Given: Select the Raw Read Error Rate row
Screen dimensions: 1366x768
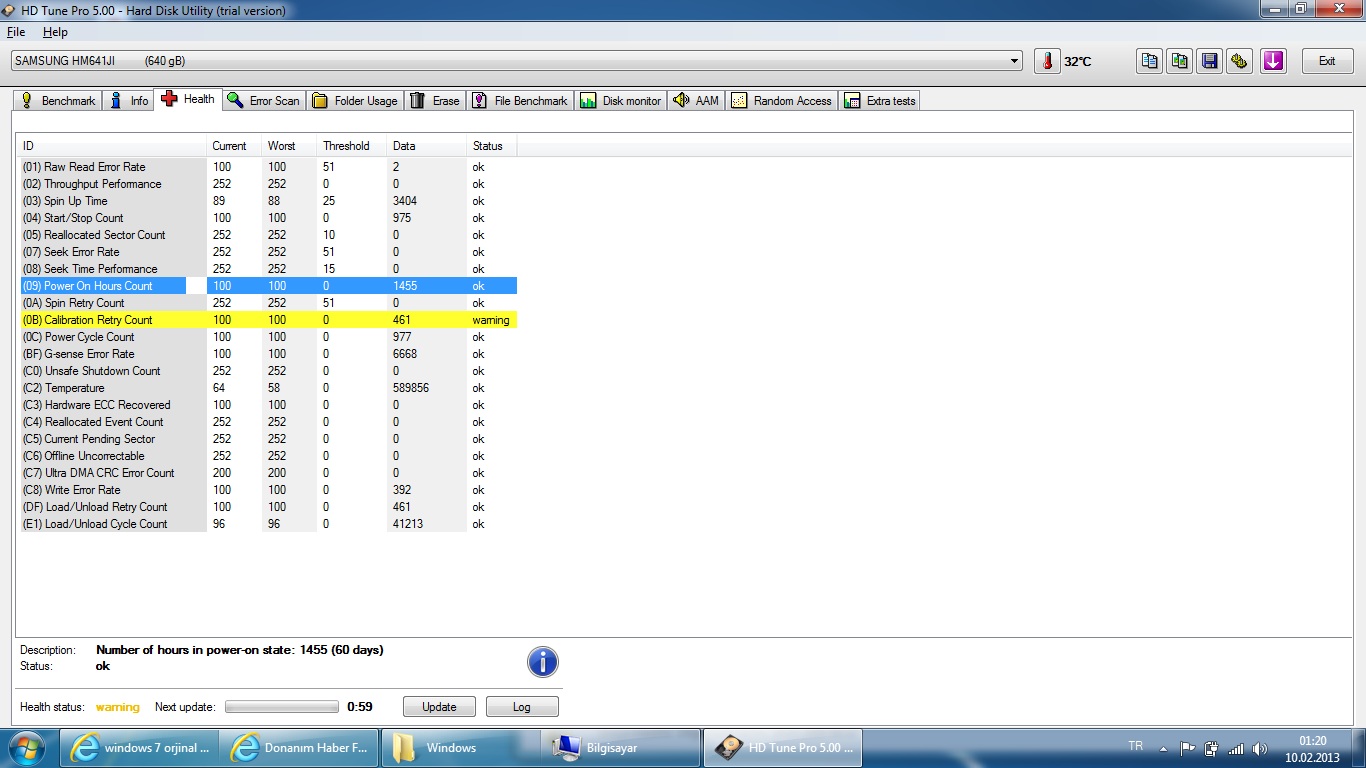Looking at the screenshot, I should (x=268, y=167).
